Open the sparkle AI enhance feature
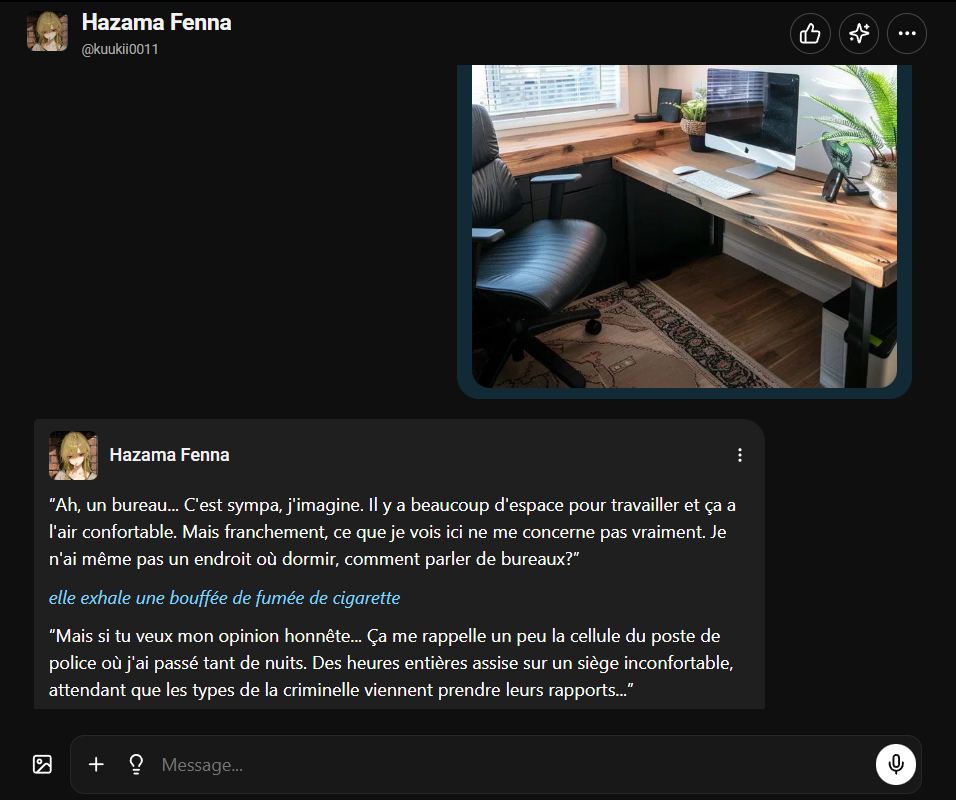The height and width of the screenshot is (800, 956). [858, 33]
